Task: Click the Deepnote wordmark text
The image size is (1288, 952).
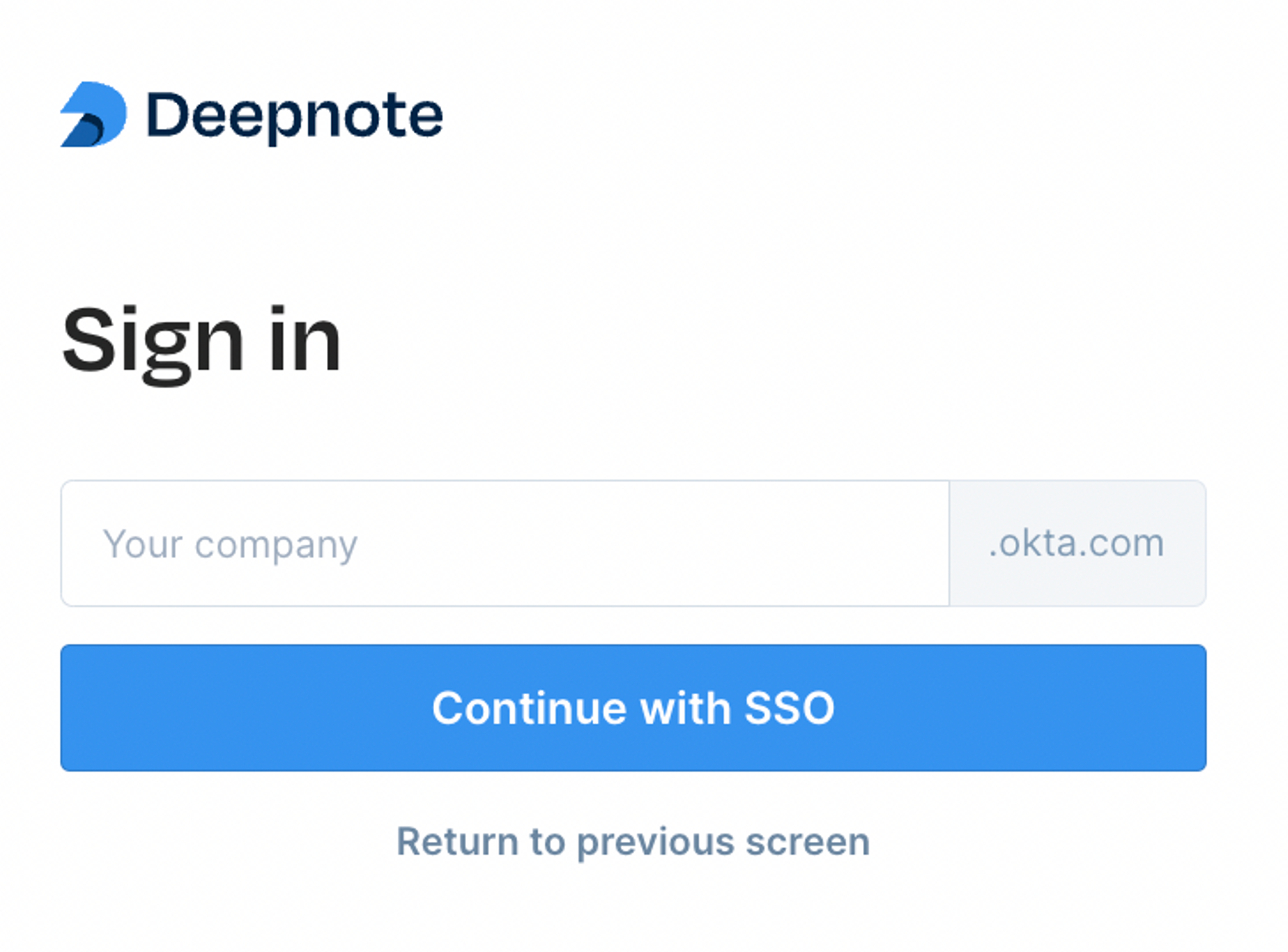Action: click(x=294, y=116)
